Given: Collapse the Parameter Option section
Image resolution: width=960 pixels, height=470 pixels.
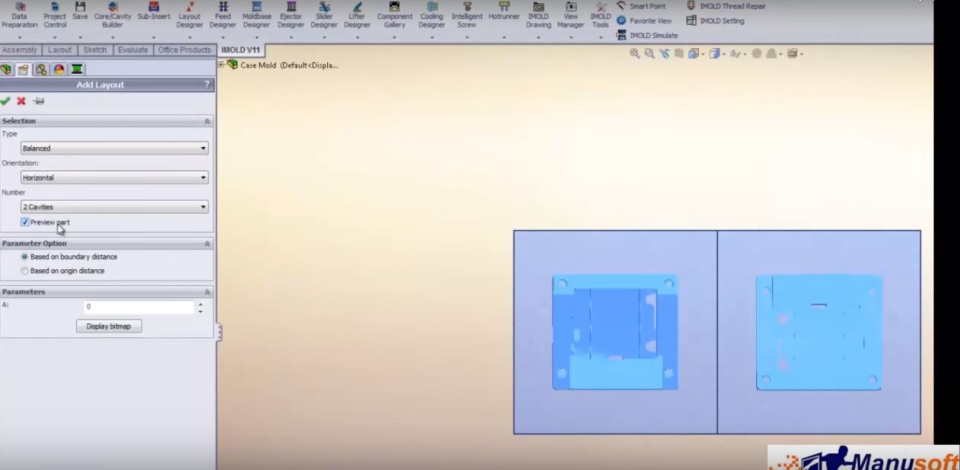Looking at the screenshot, I should coord(207,244).
